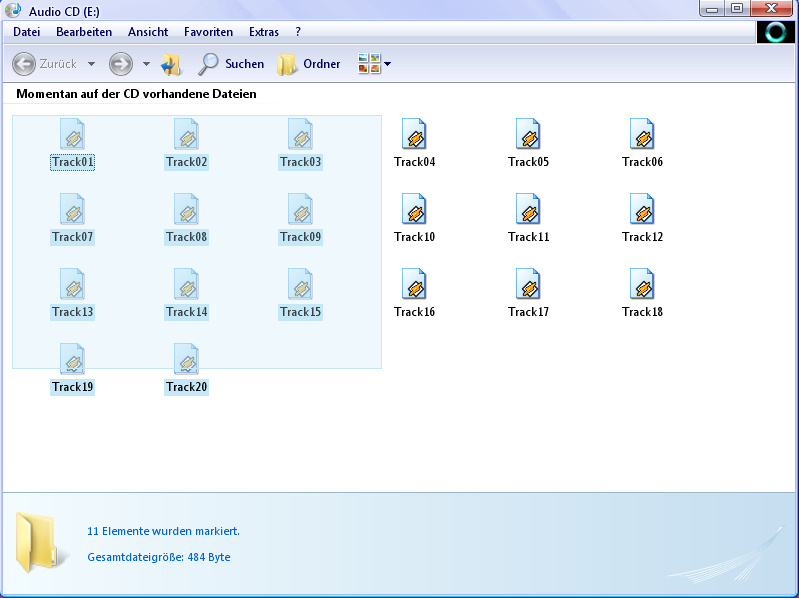Click the Track04 file name label
The width and height of the screenshot is (799, 598).
pyautogui.click(x=414, y=162)
